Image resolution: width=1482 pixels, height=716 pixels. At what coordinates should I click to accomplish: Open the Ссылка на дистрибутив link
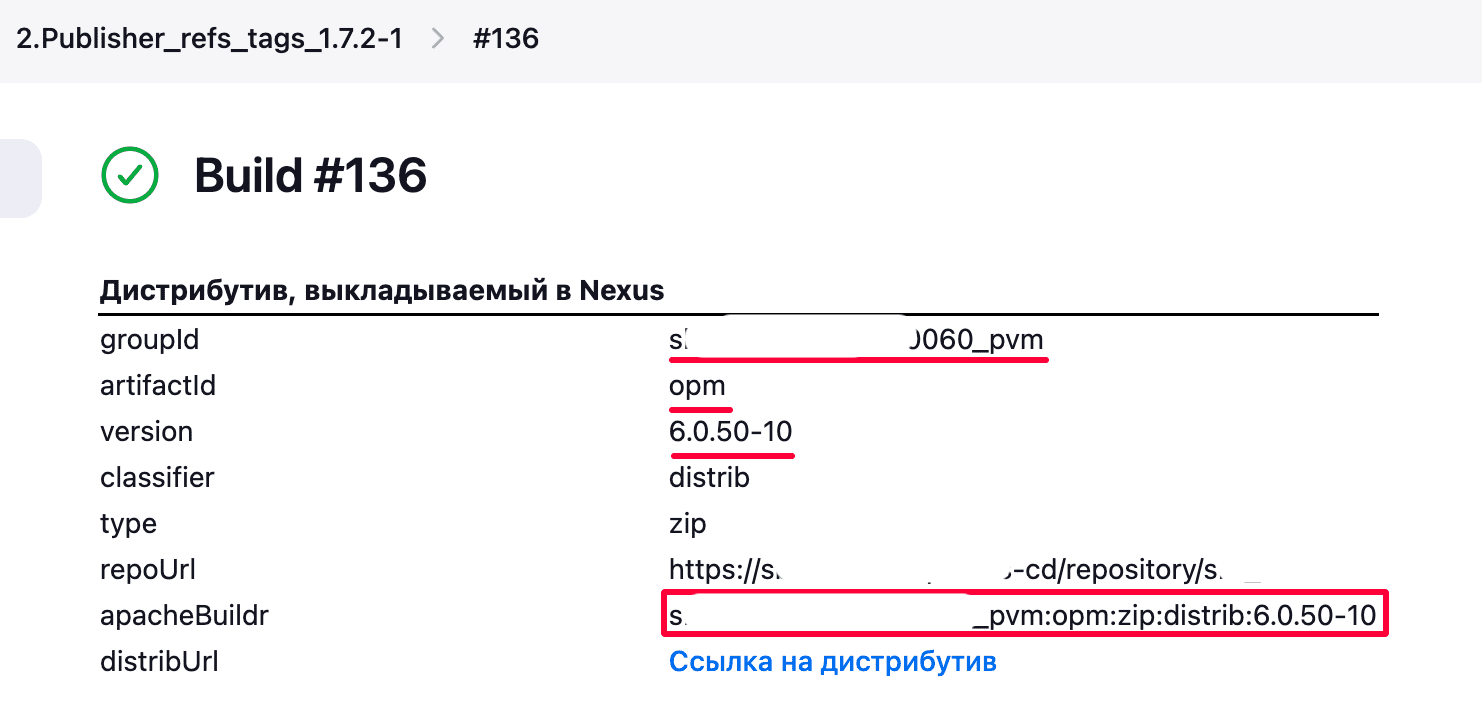[x=832, y=662]
